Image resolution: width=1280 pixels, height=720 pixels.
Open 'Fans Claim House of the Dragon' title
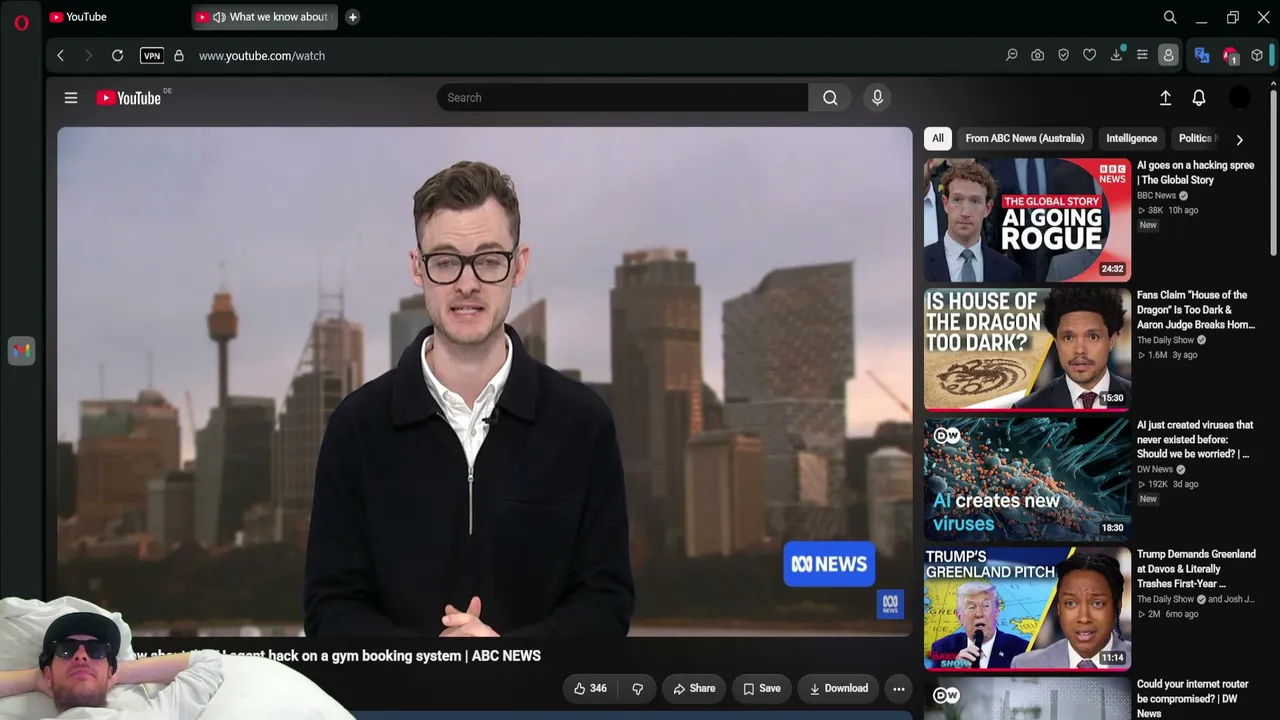click(x=1195, y=310)
